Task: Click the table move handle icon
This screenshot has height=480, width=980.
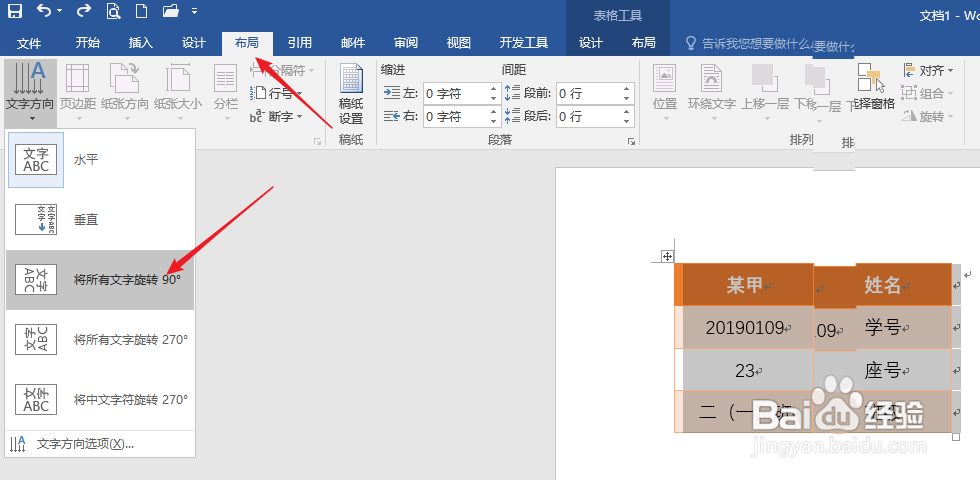Action: tap(668, 256)
